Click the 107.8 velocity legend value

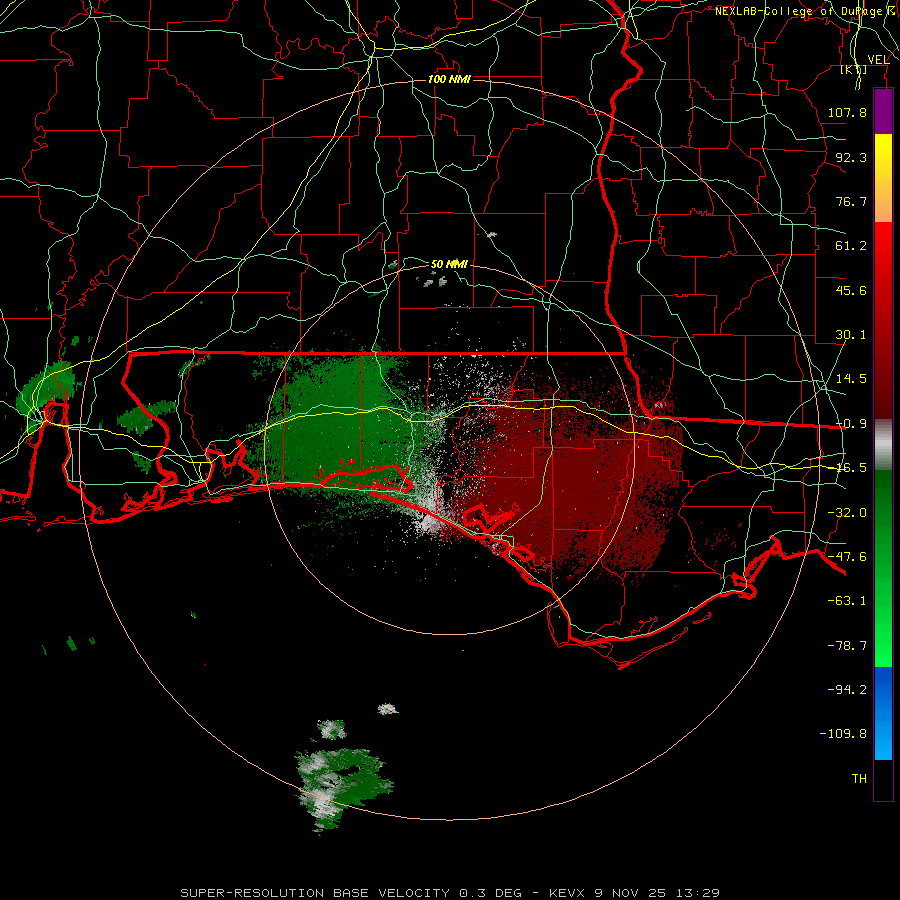tap(847, 112)
